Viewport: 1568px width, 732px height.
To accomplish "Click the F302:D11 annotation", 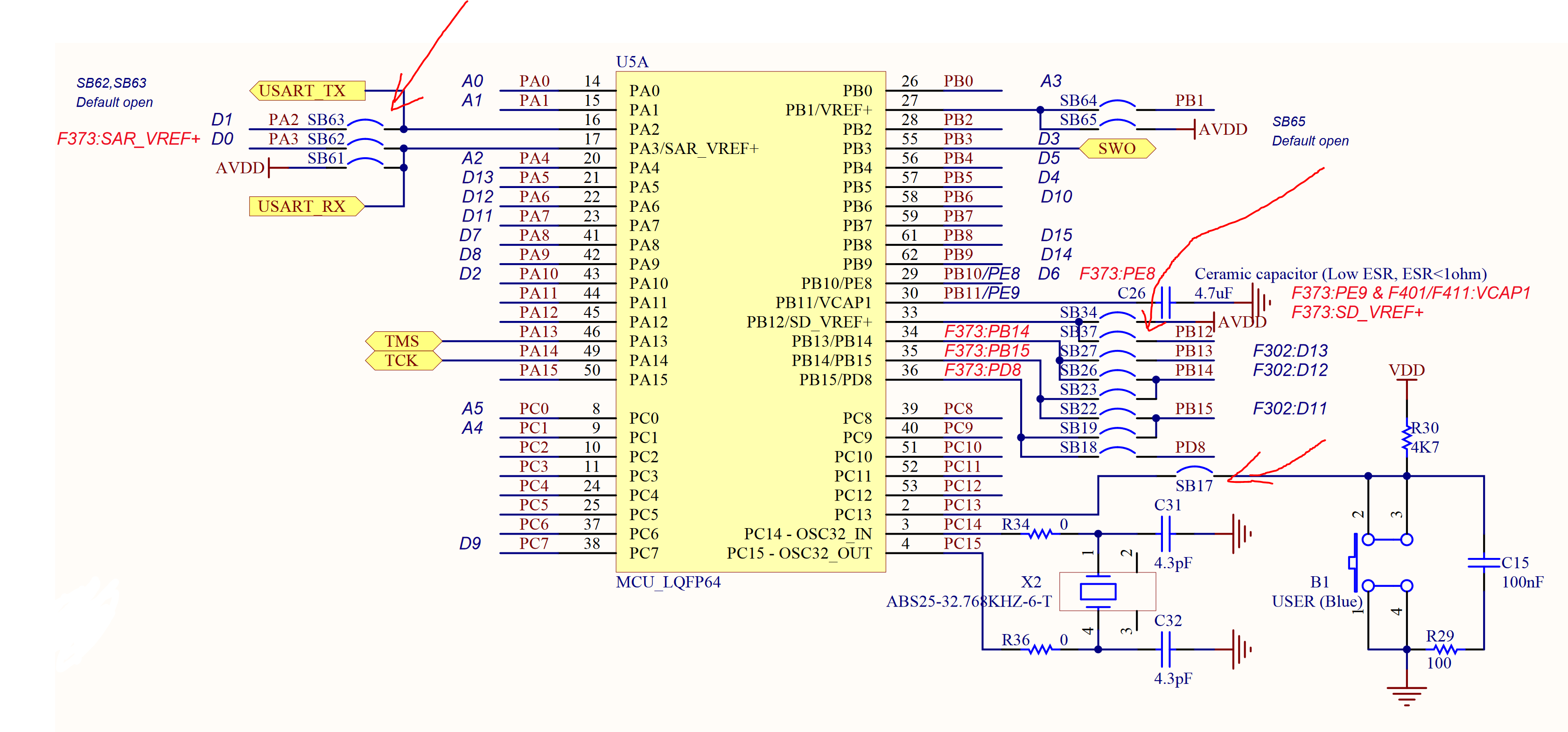I will coord(1290,408).
